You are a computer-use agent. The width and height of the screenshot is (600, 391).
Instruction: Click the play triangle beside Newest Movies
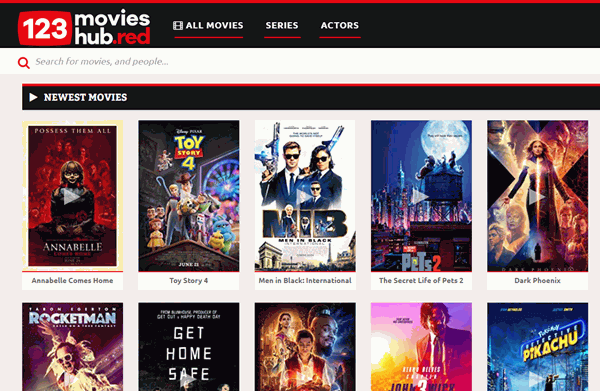coord(33,97)
